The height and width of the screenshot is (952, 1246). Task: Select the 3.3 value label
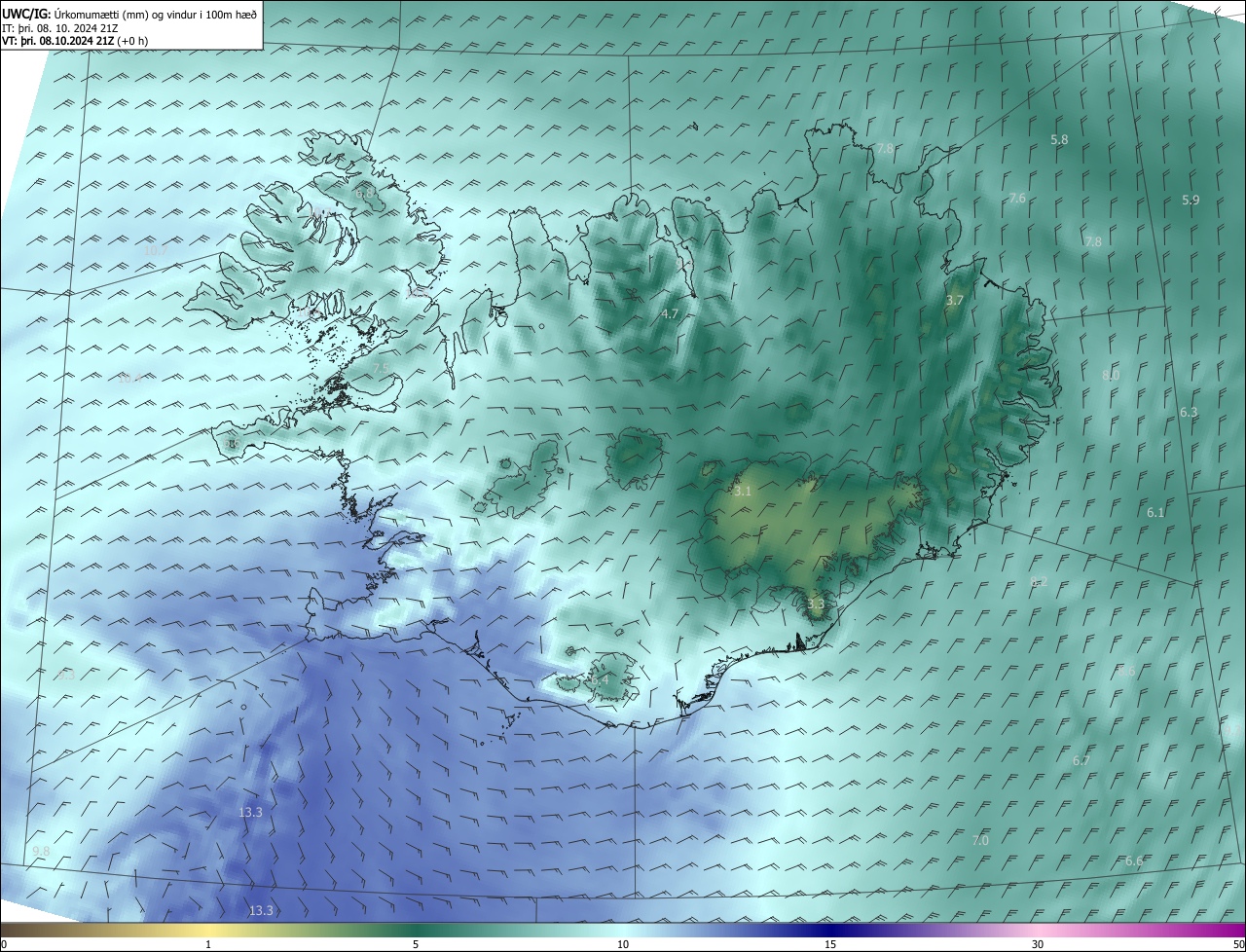pos(816,604)
